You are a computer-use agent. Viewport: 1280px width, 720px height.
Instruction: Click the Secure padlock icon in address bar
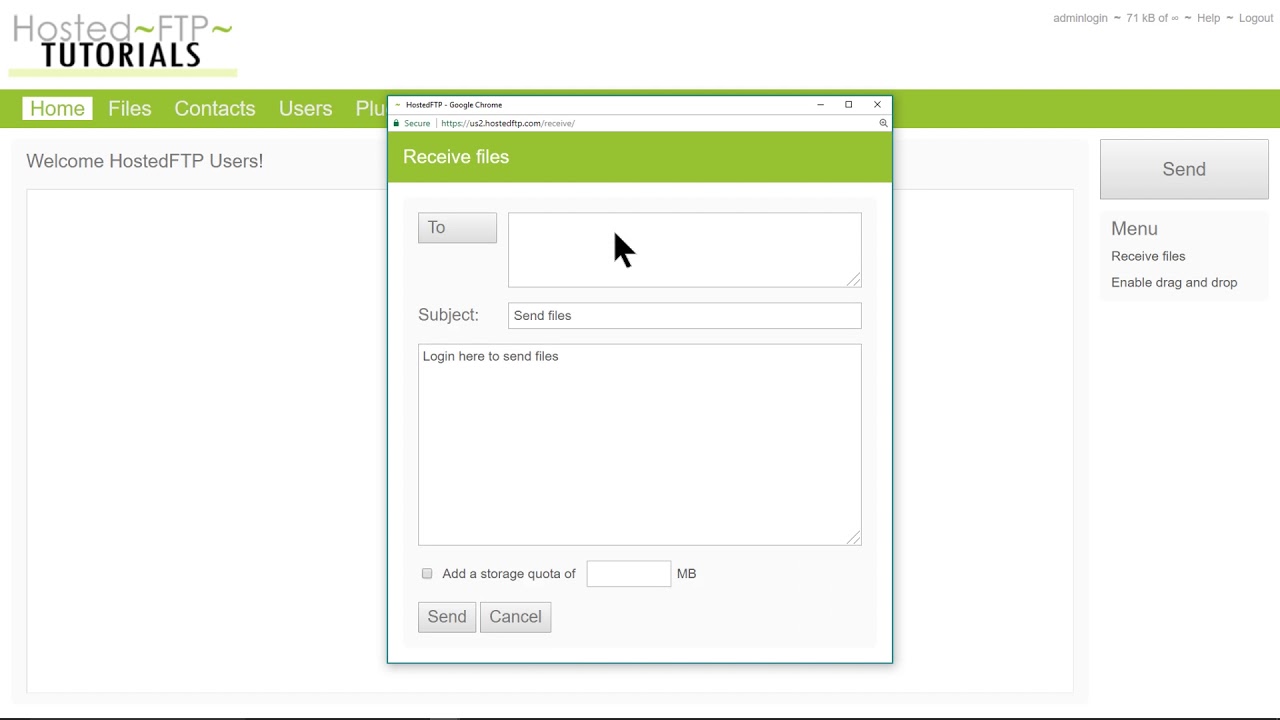396,123
